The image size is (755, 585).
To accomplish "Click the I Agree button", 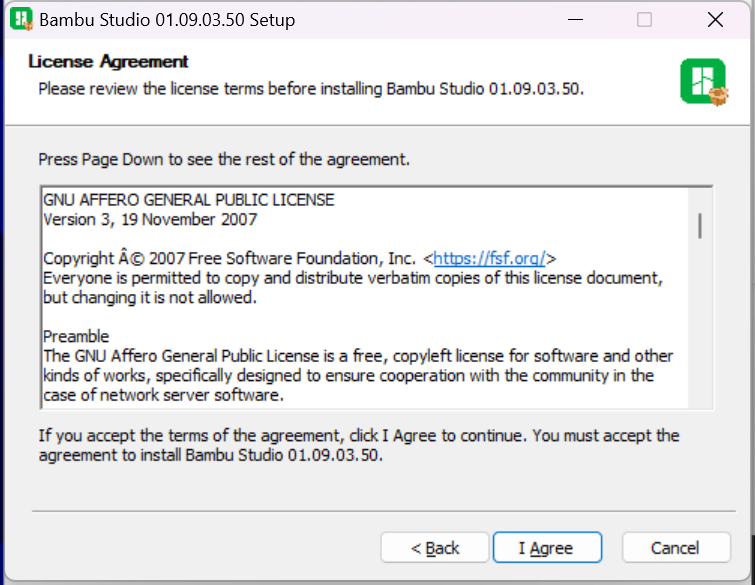I will tap(547, 547).
